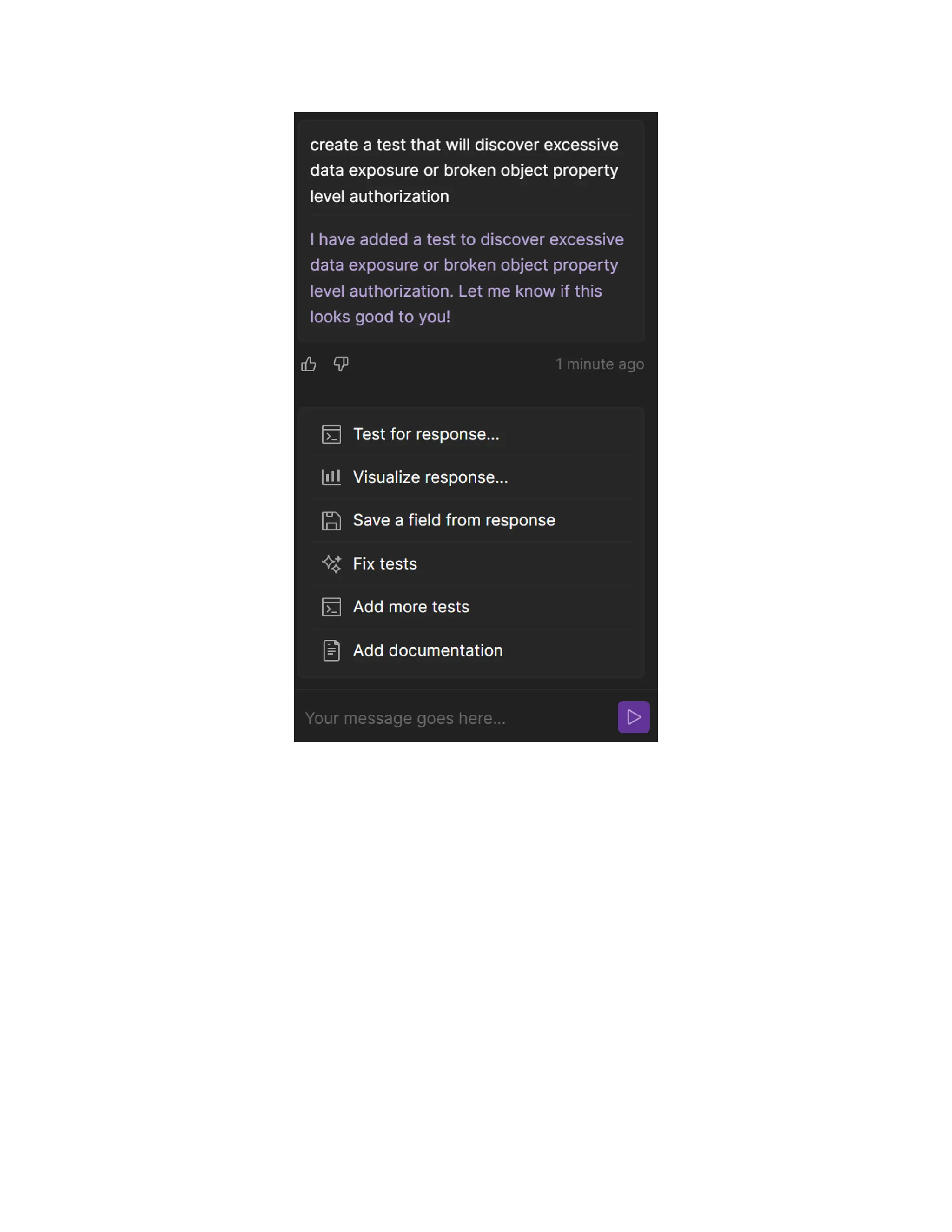Click the '1 minute ago' timestamp
This screenshot has width=952, height=1232.
coord(600,364)
